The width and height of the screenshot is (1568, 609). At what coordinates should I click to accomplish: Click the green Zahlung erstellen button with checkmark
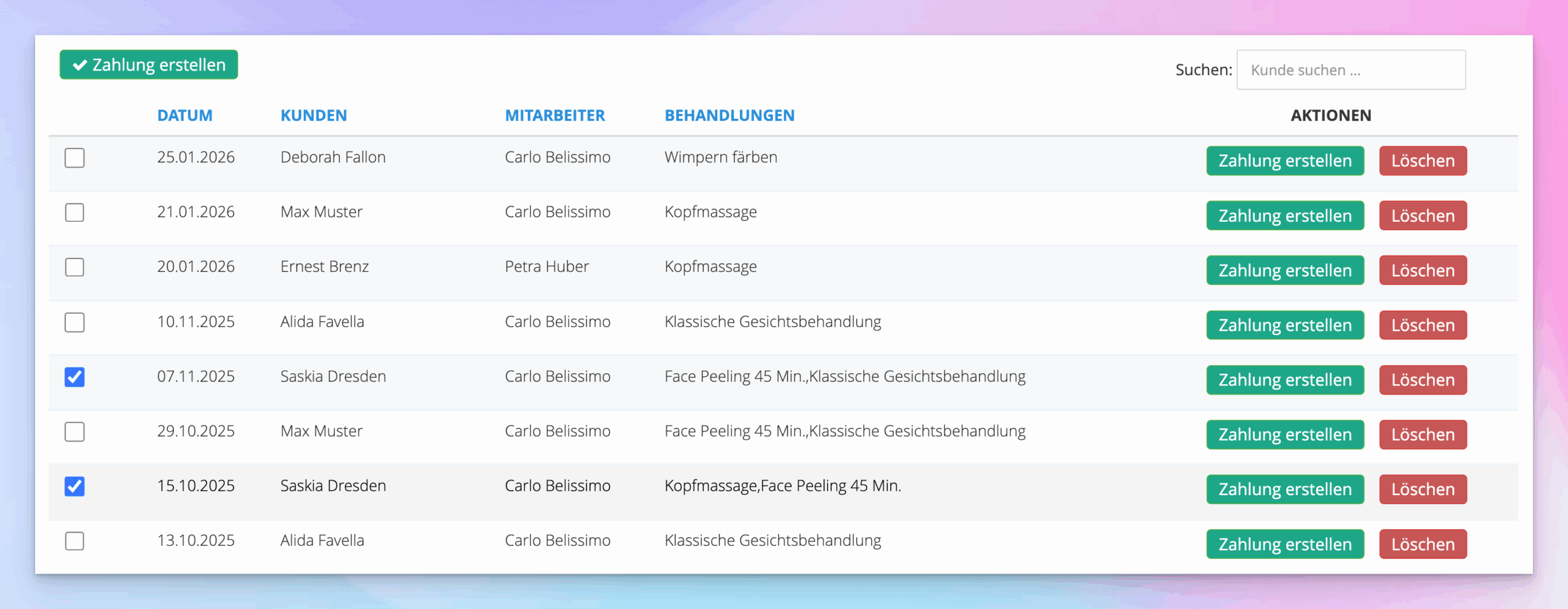pos(149,65)
